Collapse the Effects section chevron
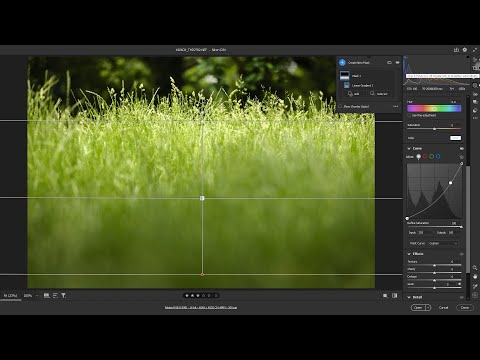The width and height of the screenshot is (480, 360). tap(409, 254)
